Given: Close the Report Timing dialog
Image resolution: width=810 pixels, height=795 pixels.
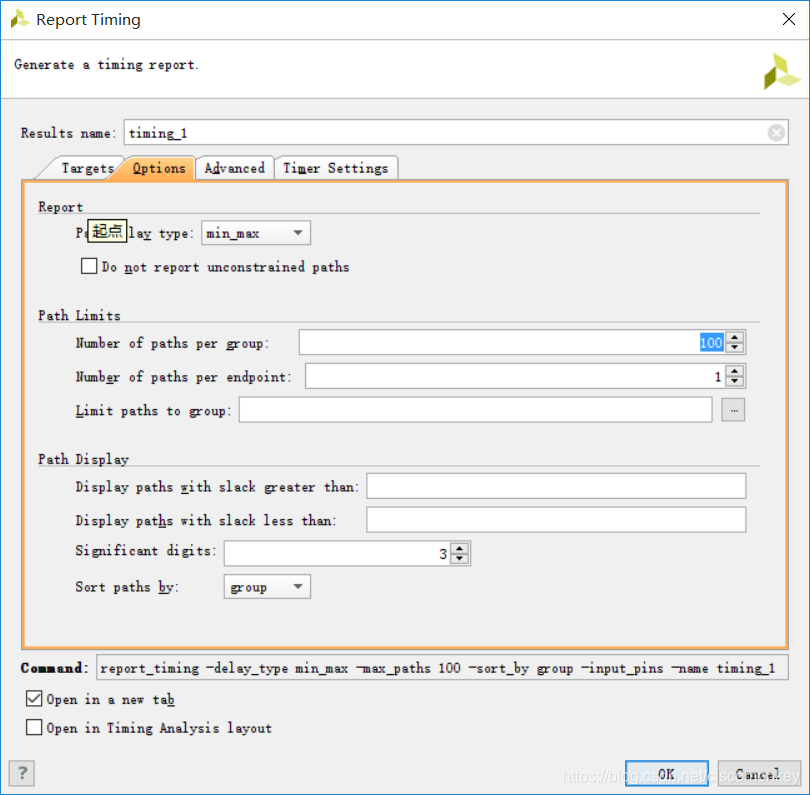Looking at the screenshot, I should click(x=788, y=20).
